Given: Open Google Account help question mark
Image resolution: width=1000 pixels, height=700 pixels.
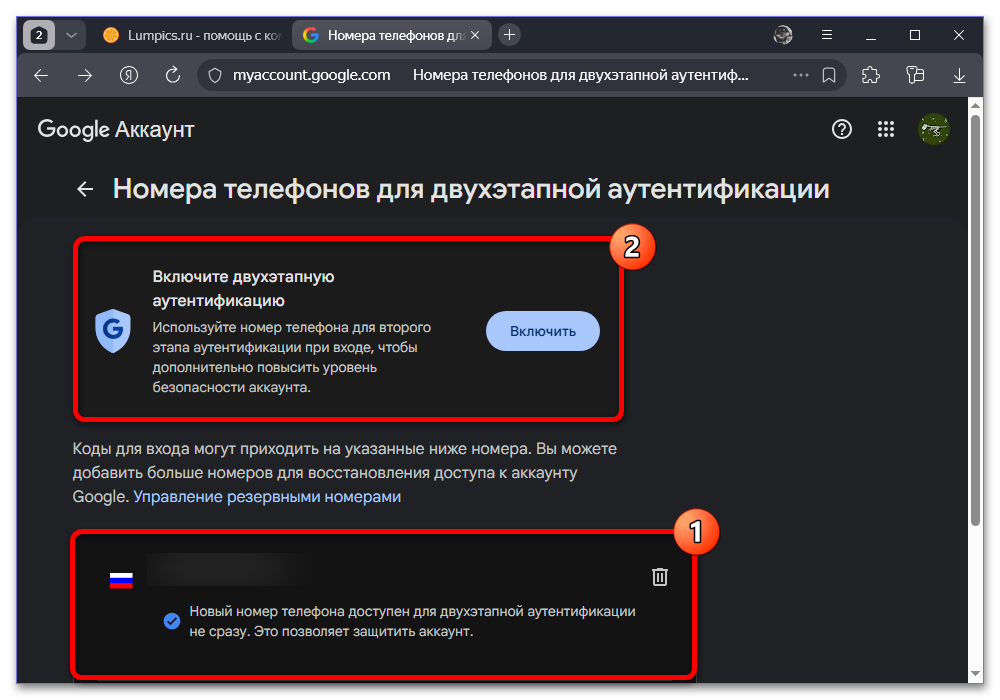Looking at the screenshot, I should click(x=842, y=129).
